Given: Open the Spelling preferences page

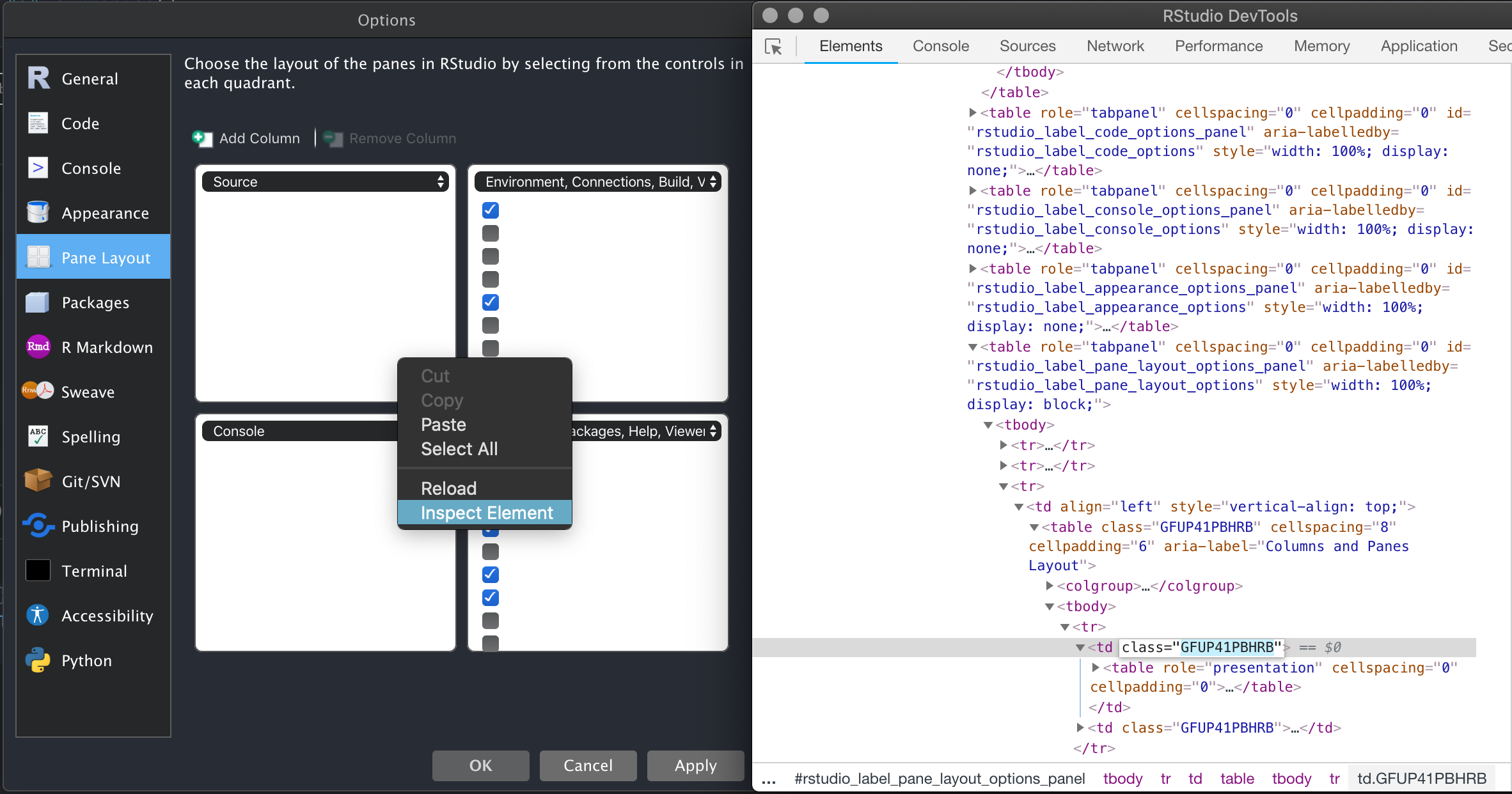Looking at the screenshot, I should [x=91, y=437].
